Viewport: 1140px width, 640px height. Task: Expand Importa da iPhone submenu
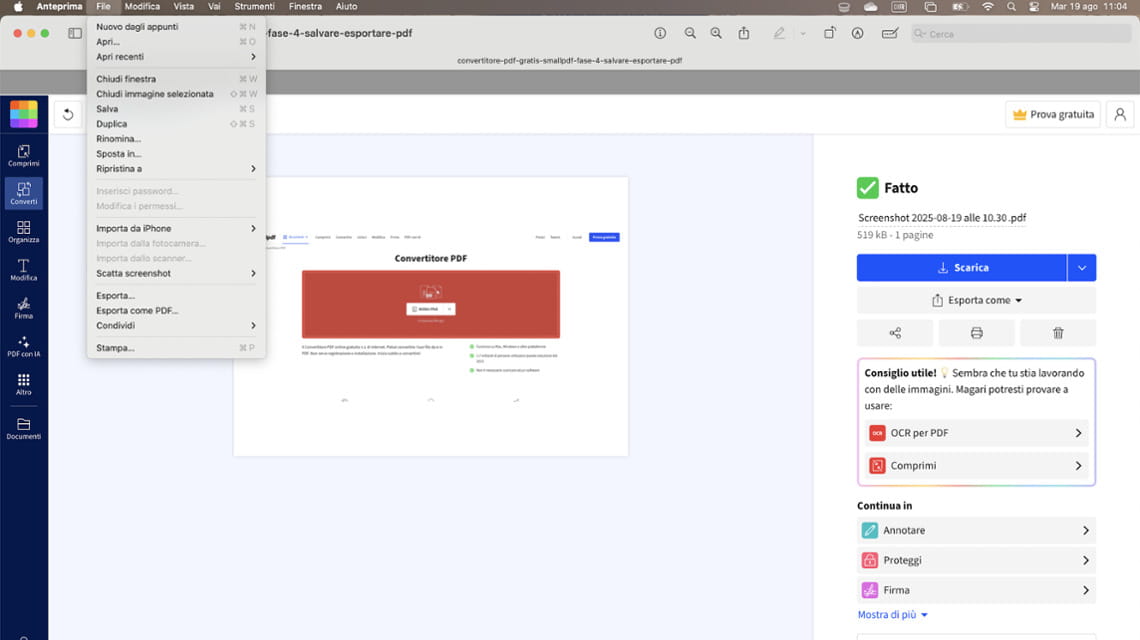point(176,228)
